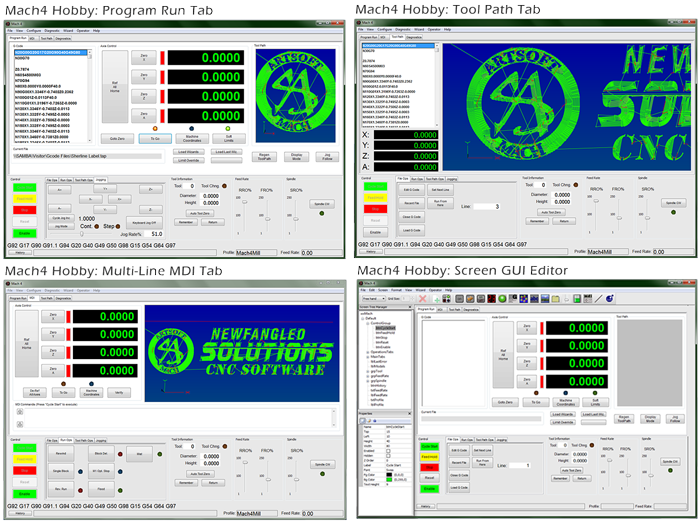The width and height of the screenshot is (700, 525).
Task: Open the Screen menu in GUI Editor window
Action: pyautogui.click(x=383, y=290)
